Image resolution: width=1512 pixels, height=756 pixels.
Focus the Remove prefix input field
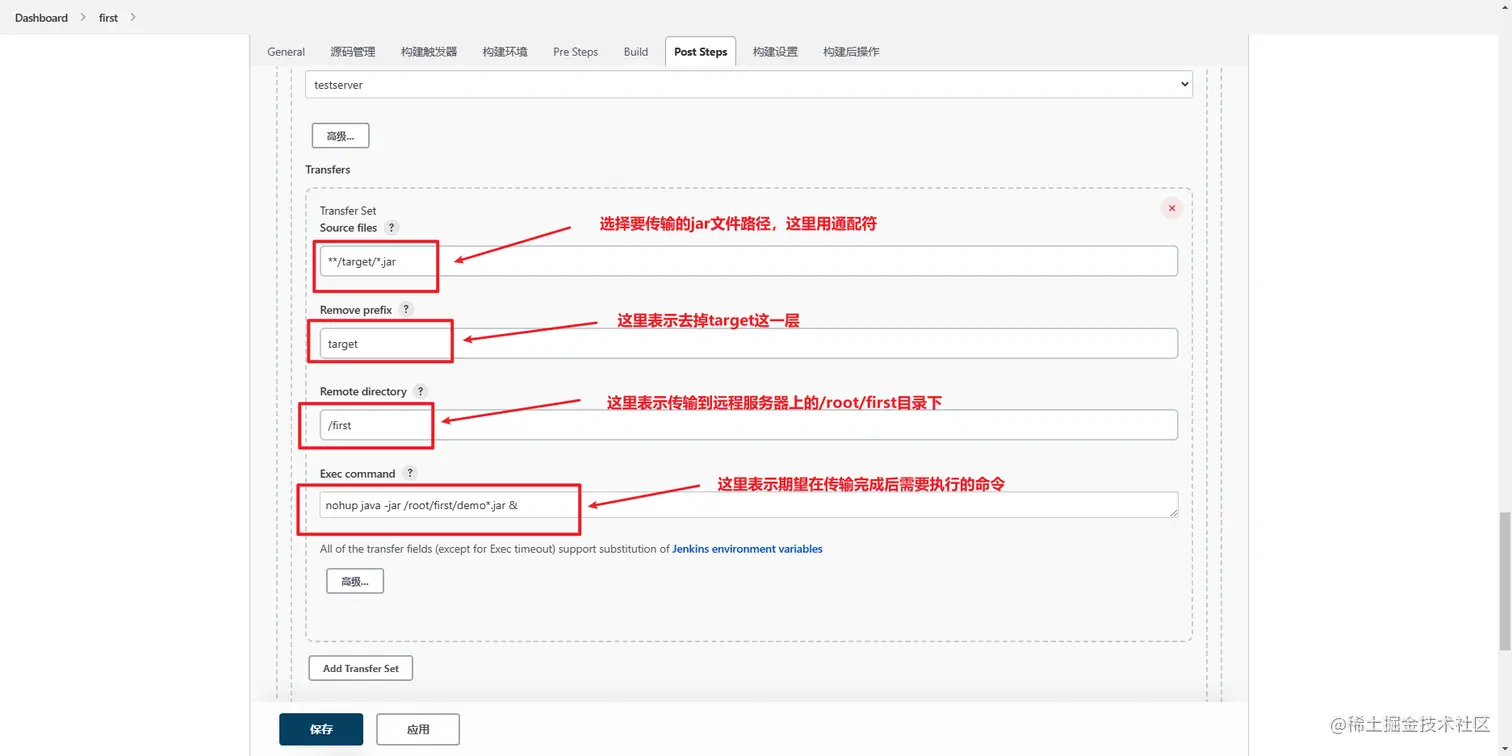point(749,343)
